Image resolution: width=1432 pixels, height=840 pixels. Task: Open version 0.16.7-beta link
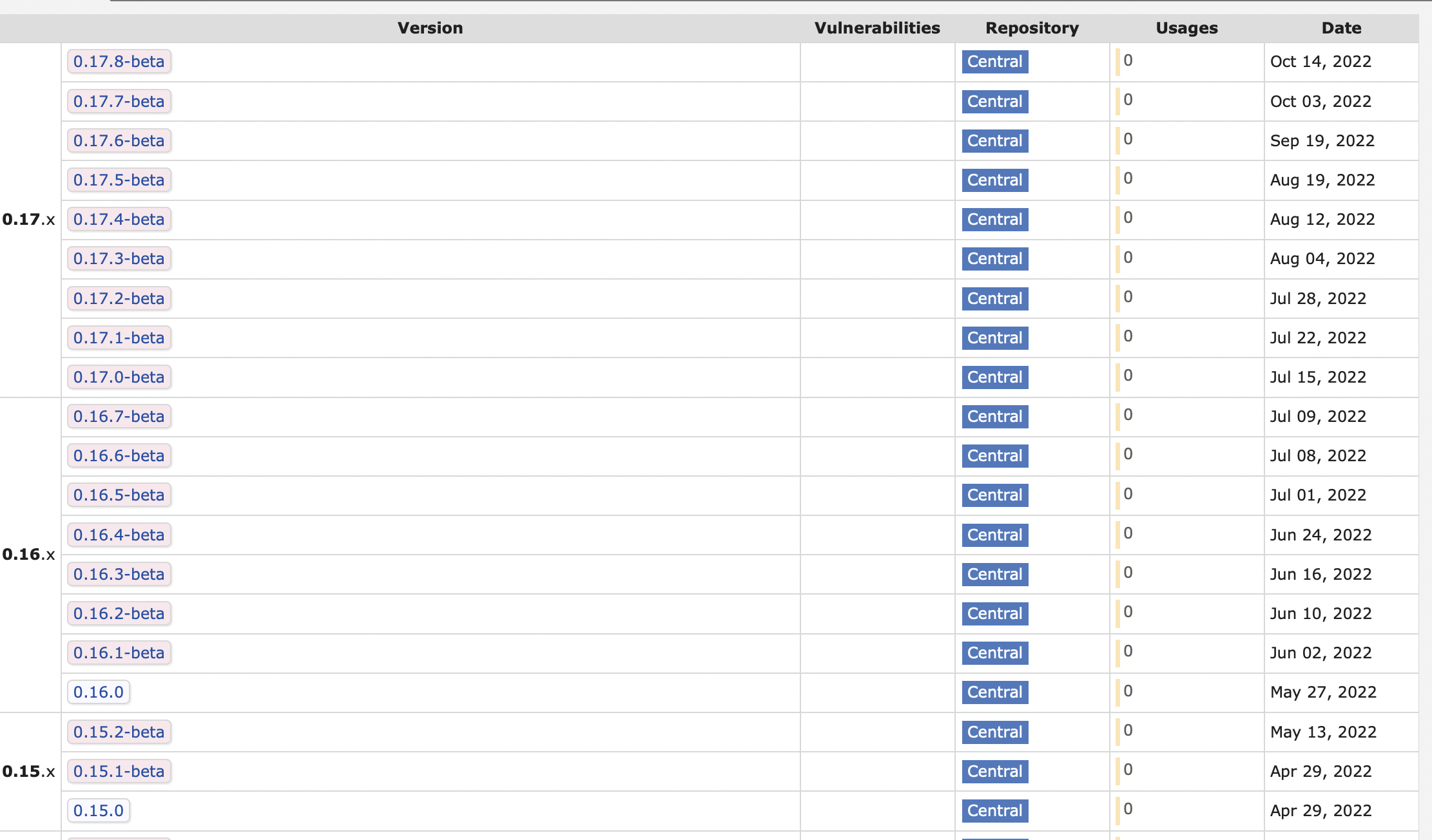point(119,416)
